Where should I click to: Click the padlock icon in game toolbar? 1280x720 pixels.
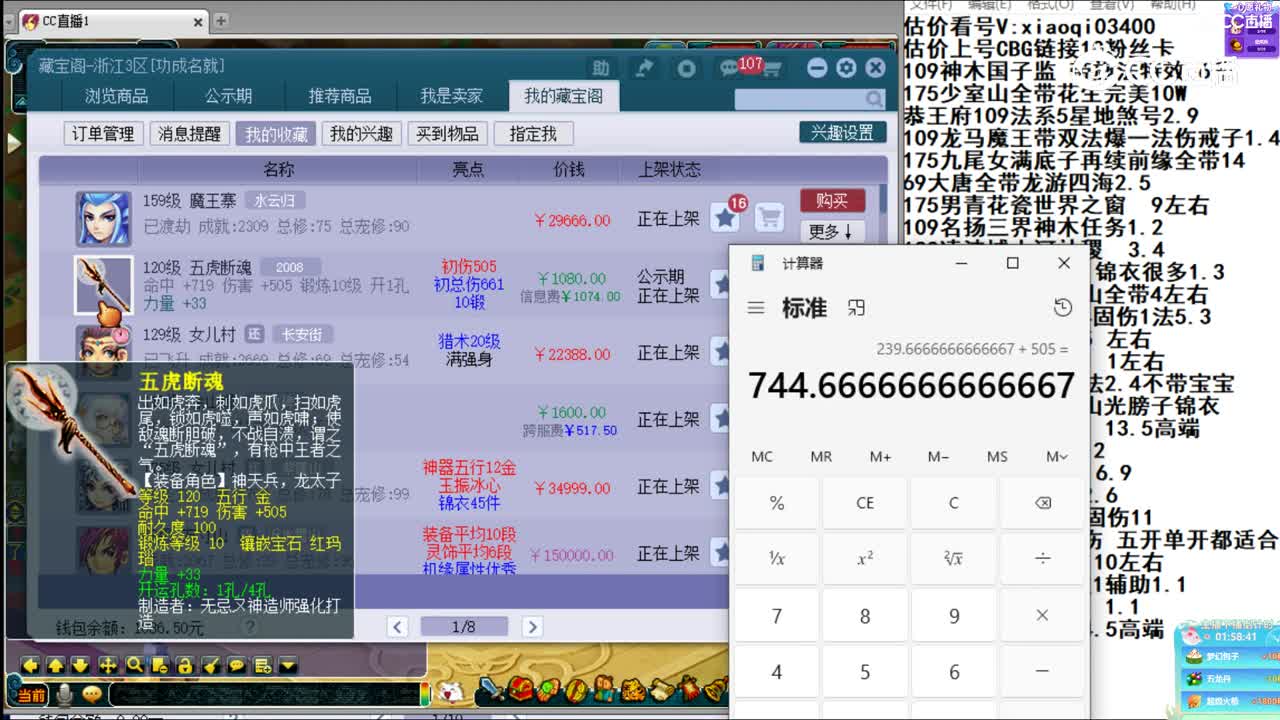click(x=185, y=665)
